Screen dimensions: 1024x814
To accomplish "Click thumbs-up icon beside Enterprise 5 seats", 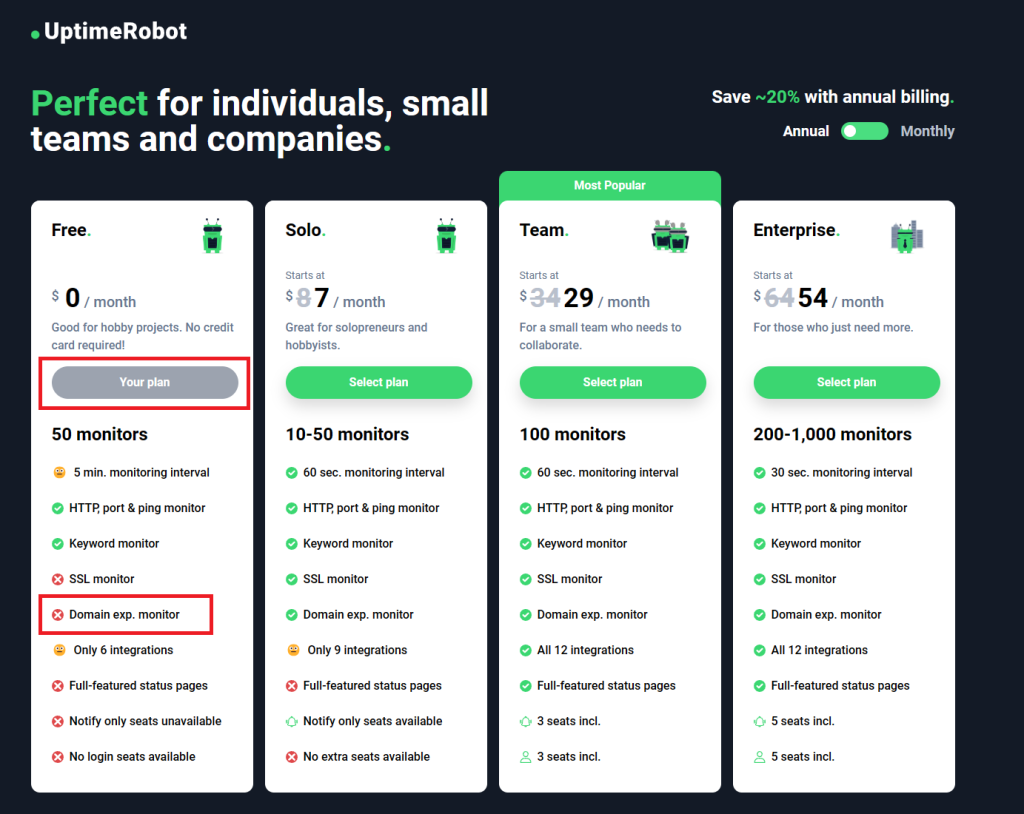I will pyautogui.click(x=760, y=721).
